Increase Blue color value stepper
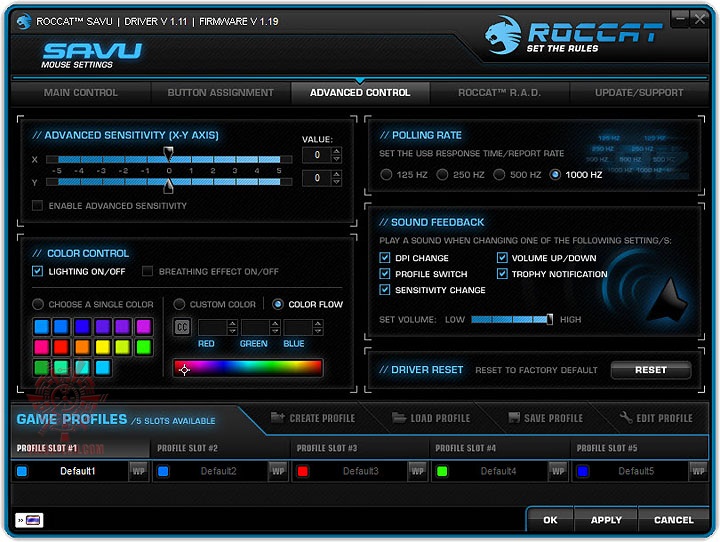The height and width of the screenshot is (542, 720). [318, 323]
